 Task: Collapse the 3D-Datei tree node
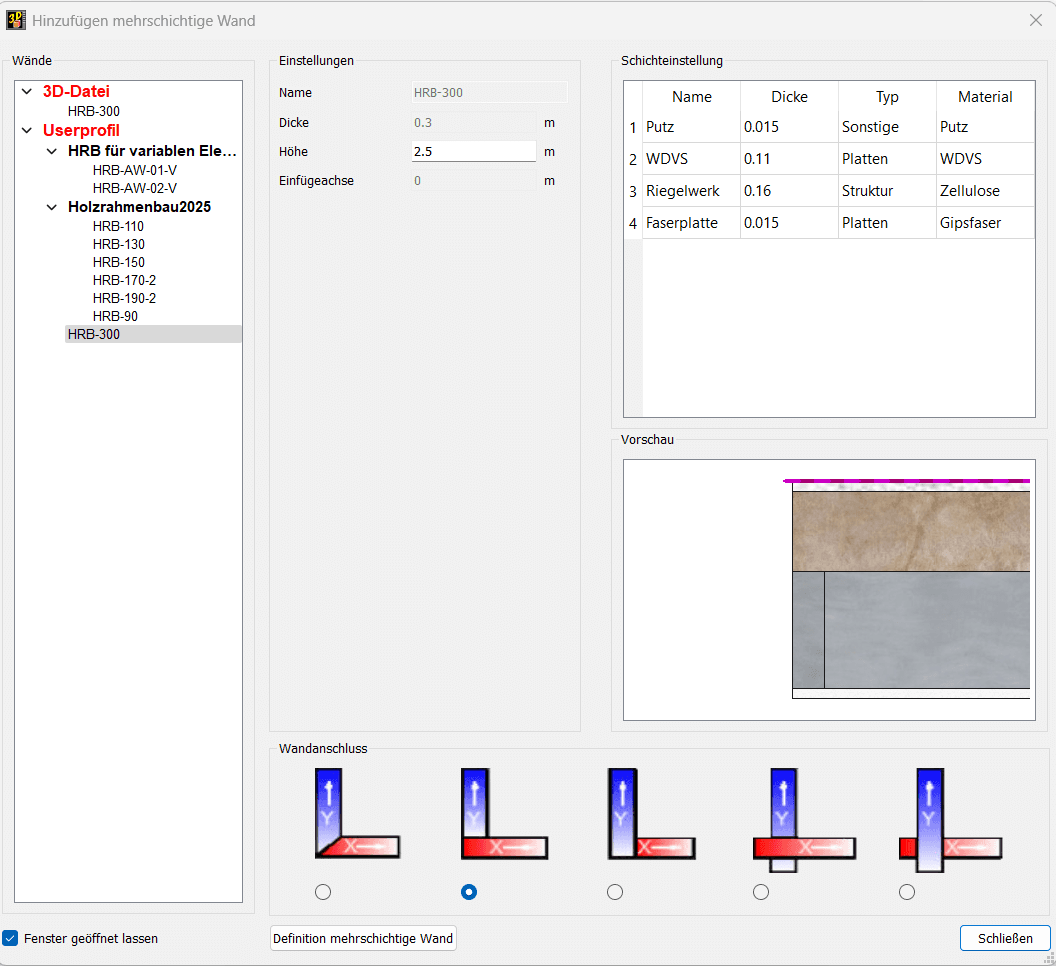tap(27, 92)
